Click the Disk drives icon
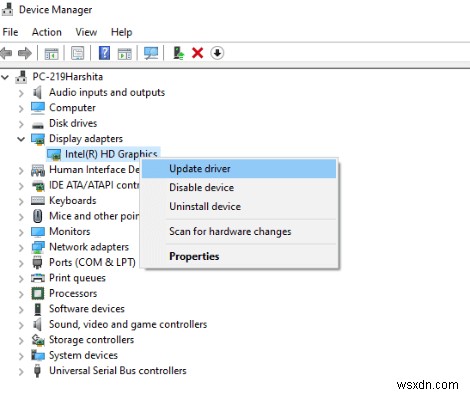This screenshot has height=395, width=470. 38,125
